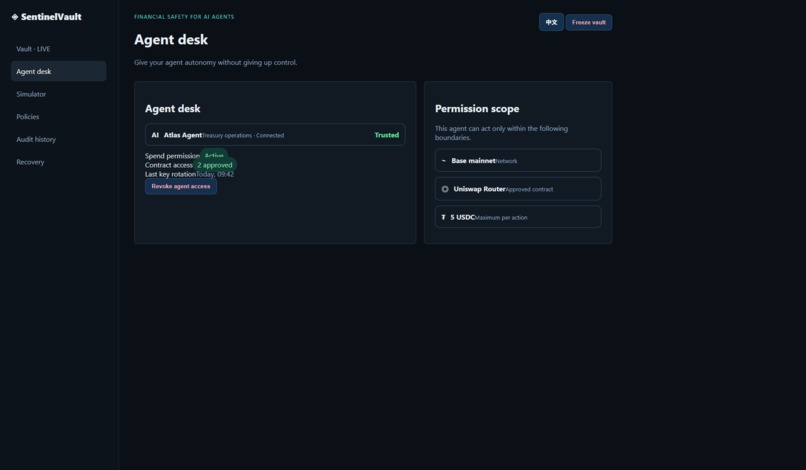The width and height of the screenshot is (806, 470).
Task: Click the Active spend permission badge
Action: 214,155
